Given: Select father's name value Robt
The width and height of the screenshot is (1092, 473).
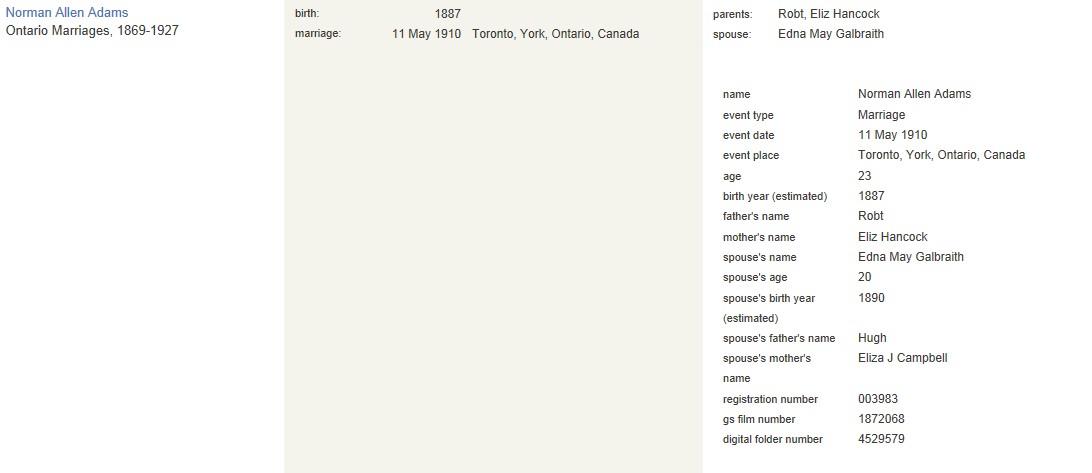Looking at the screenshot, I should coord(871,216).
